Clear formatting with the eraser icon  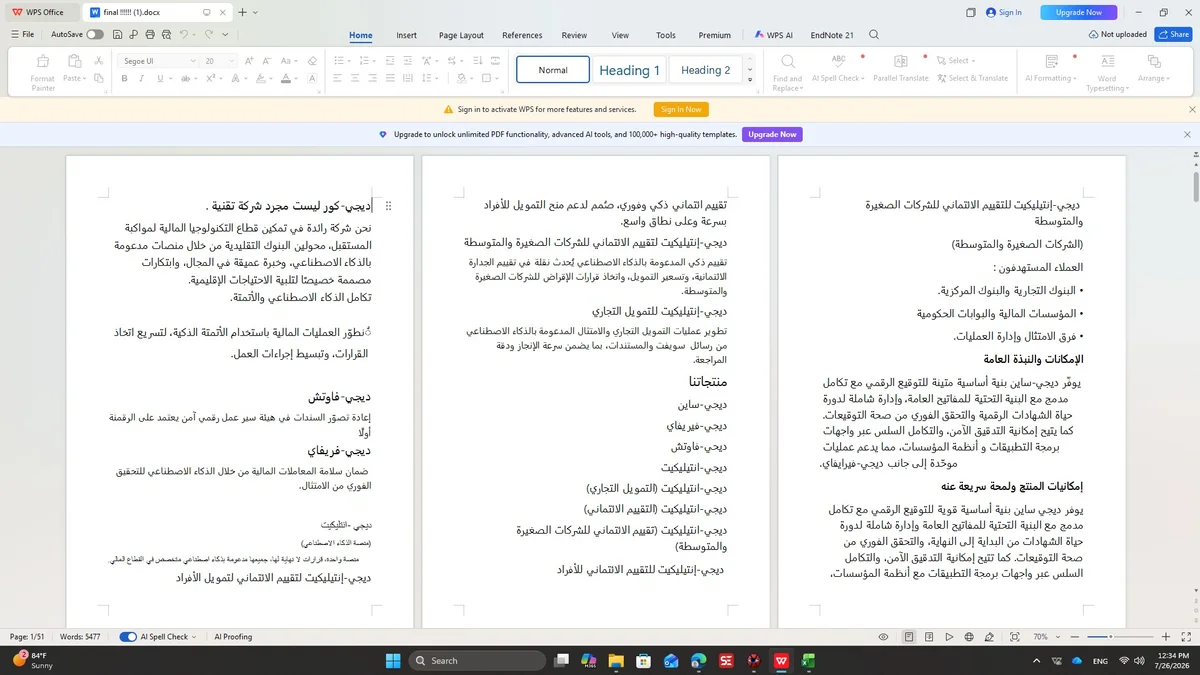pyautogui.click(x=312, y=61)
